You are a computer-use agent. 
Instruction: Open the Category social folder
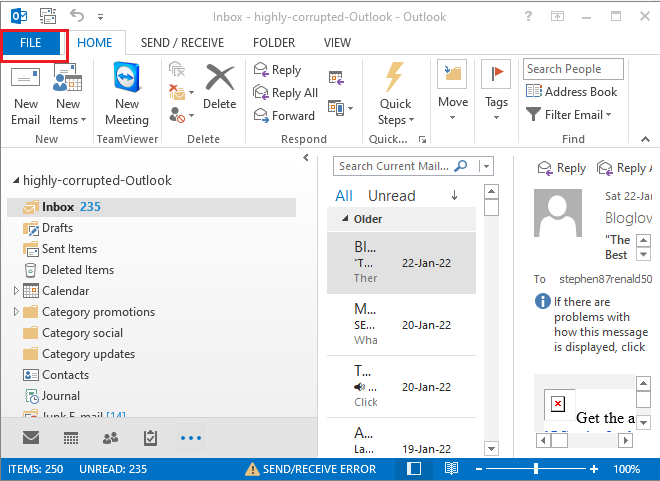click(x=73, y=333)
